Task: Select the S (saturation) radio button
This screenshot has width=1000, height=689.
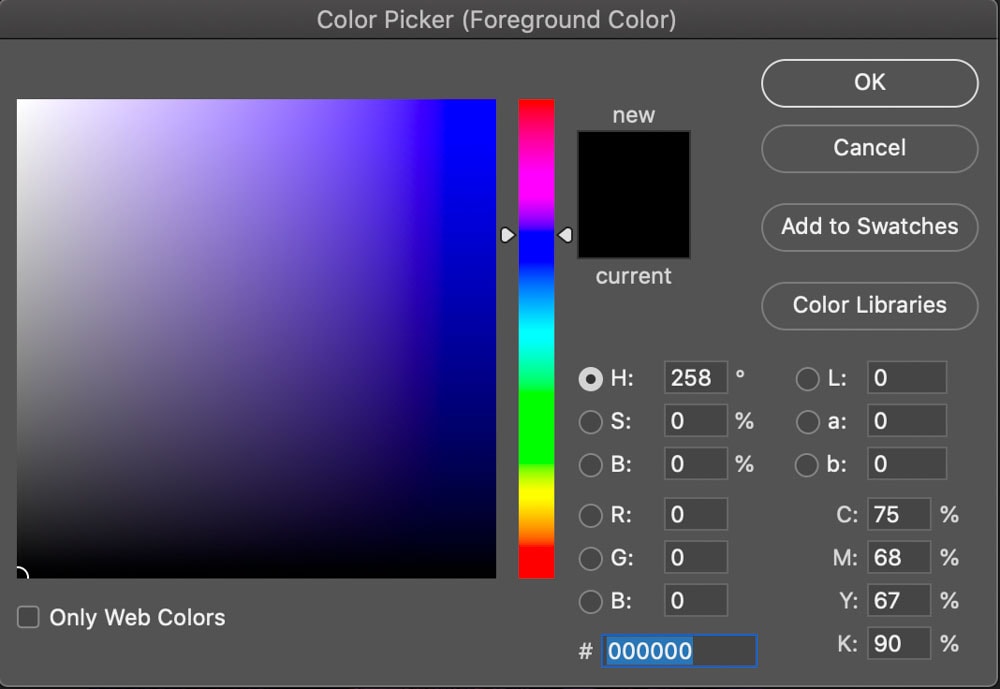Action: point(591,422)
